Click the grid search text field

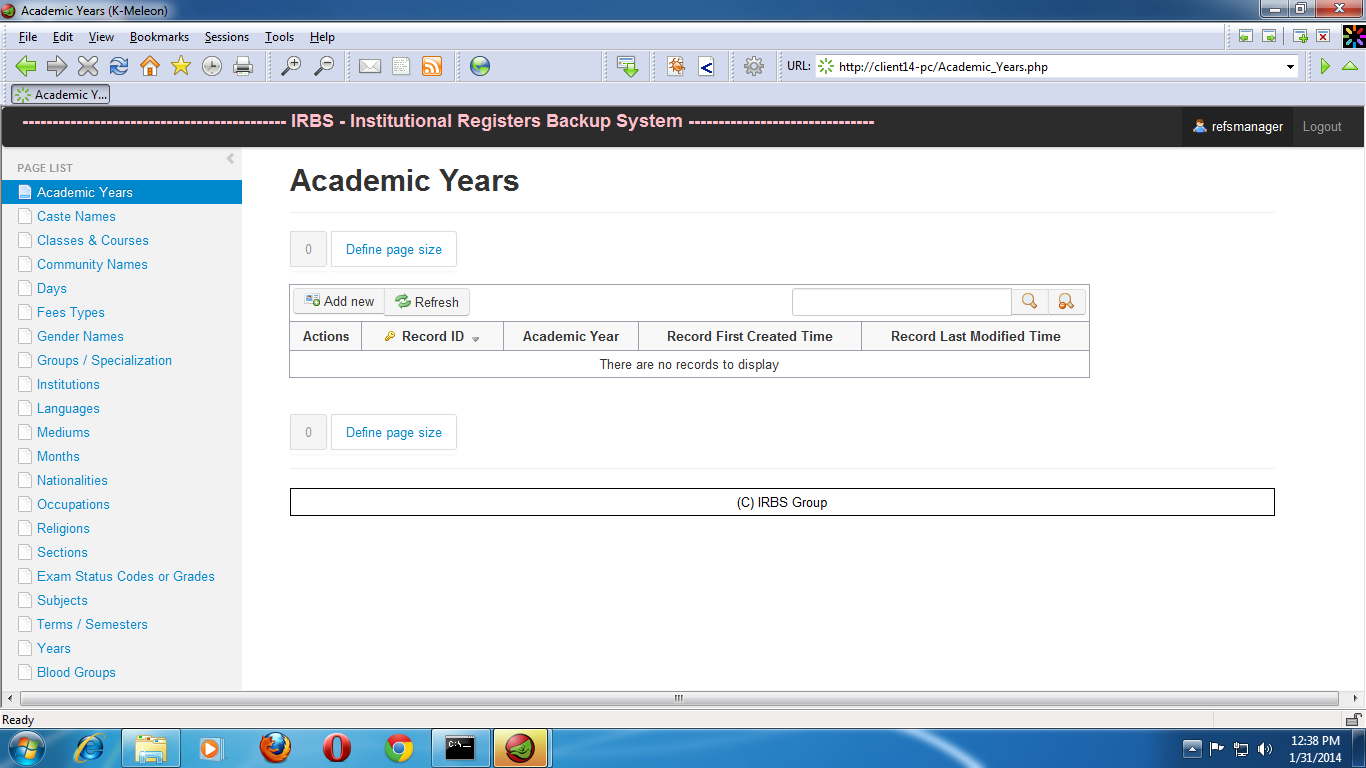coord(901,302)
